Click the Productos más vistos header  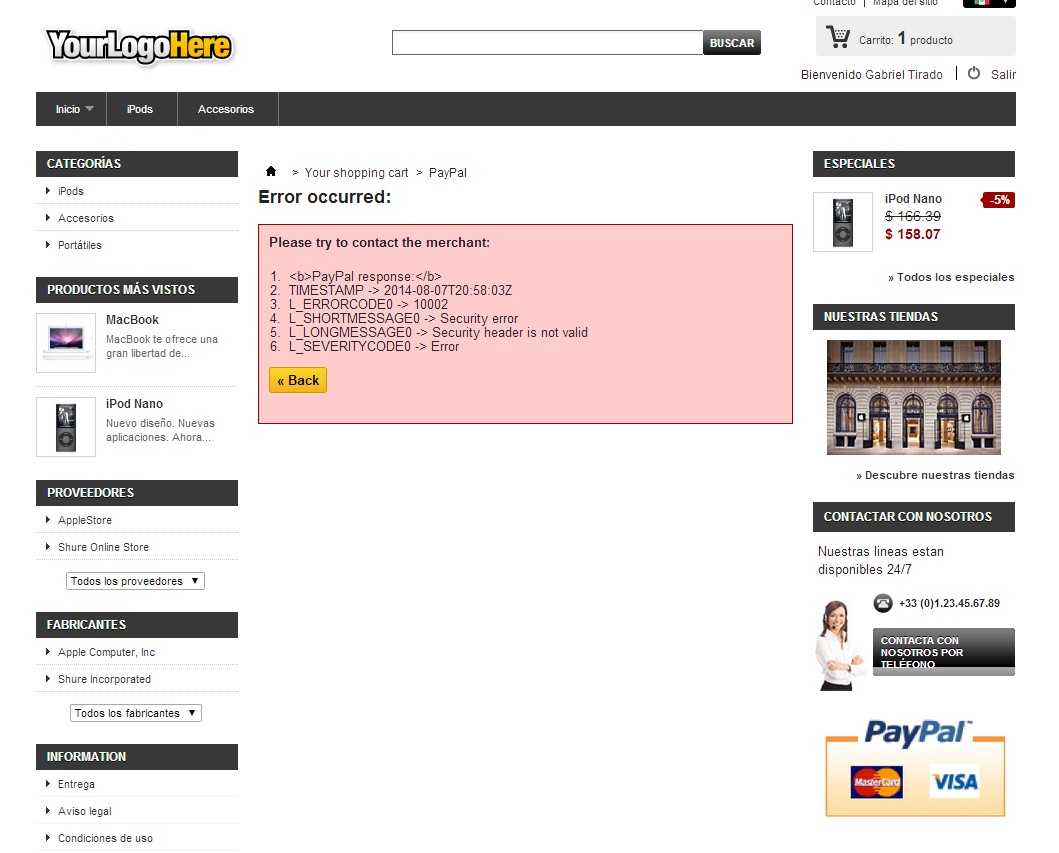[137, 290]
